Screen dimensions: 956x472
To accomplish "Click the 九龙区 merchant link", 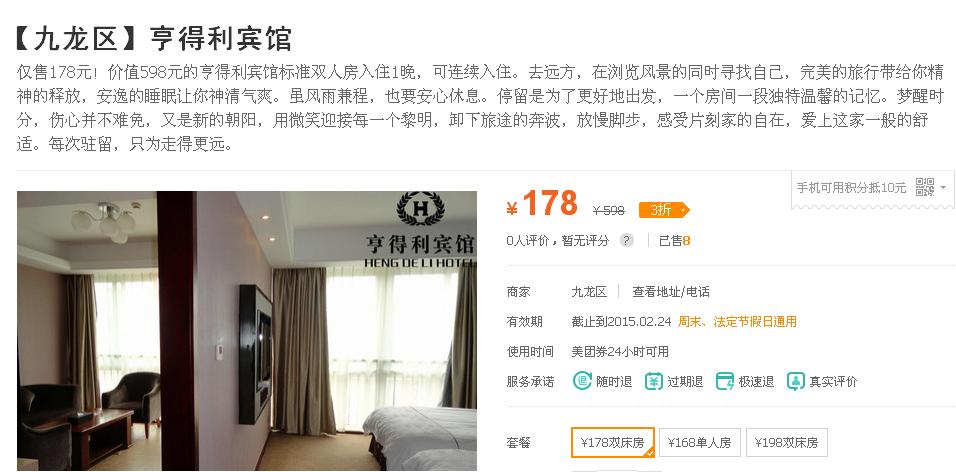I will pos(589,291).
